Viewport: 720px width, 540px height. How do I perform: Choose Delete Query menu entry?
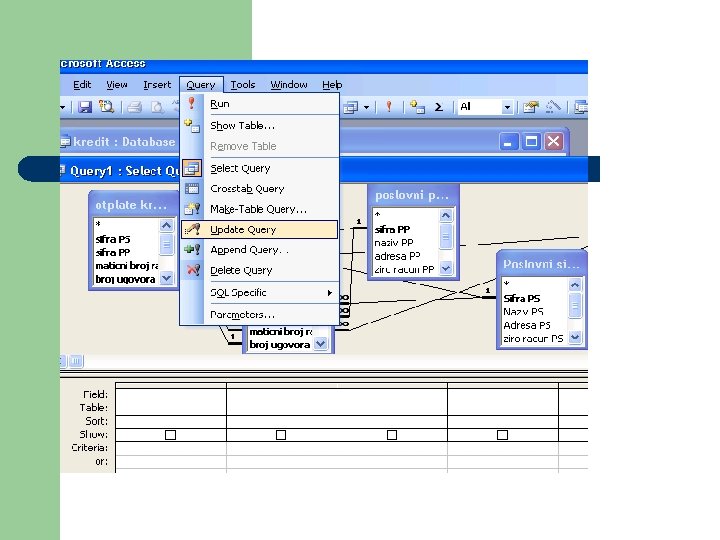tap(259, 270)
